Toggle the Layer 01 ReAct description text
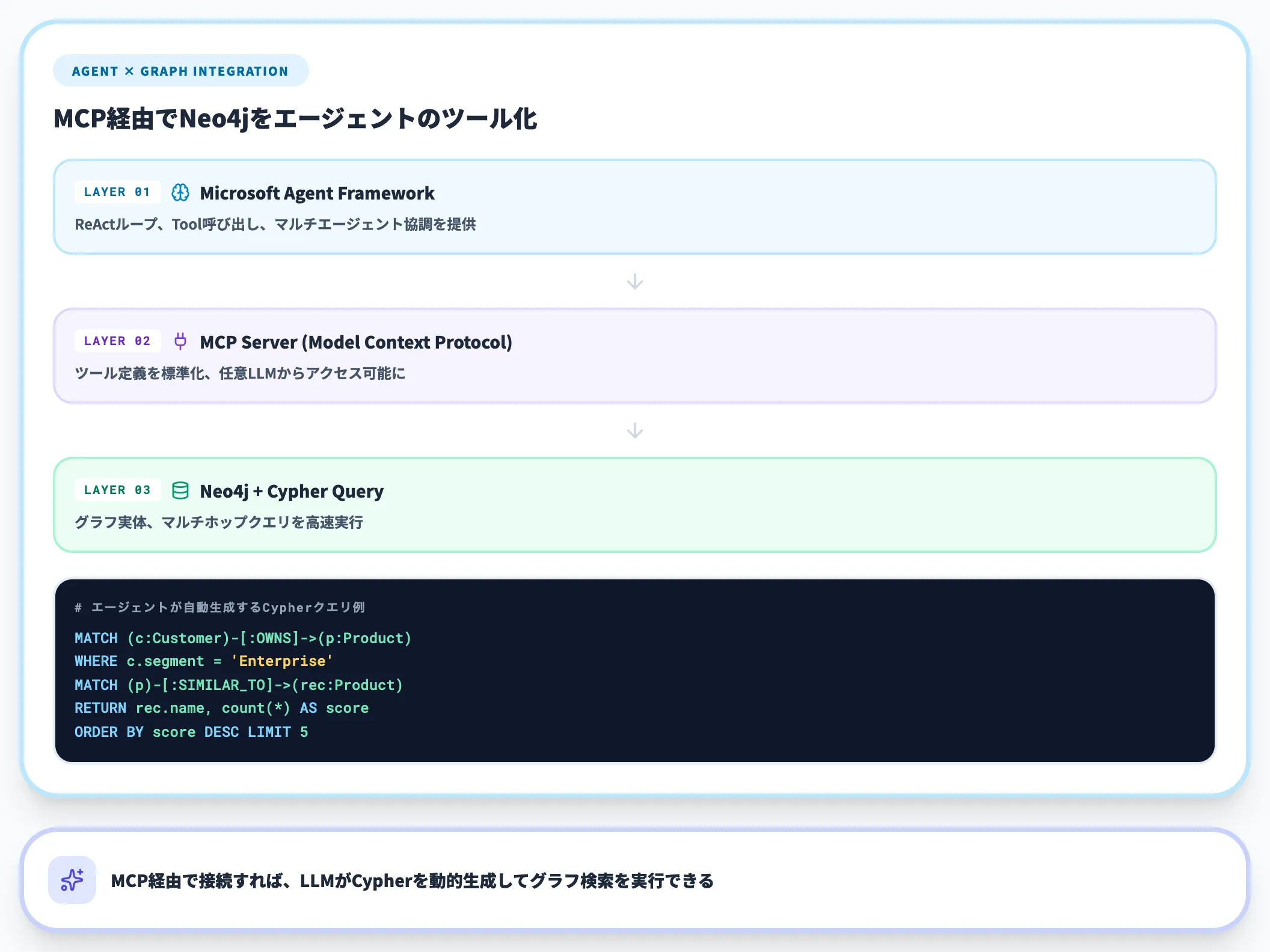Image resolution: width=1270 pixels, height=952 pixels. 277,224
